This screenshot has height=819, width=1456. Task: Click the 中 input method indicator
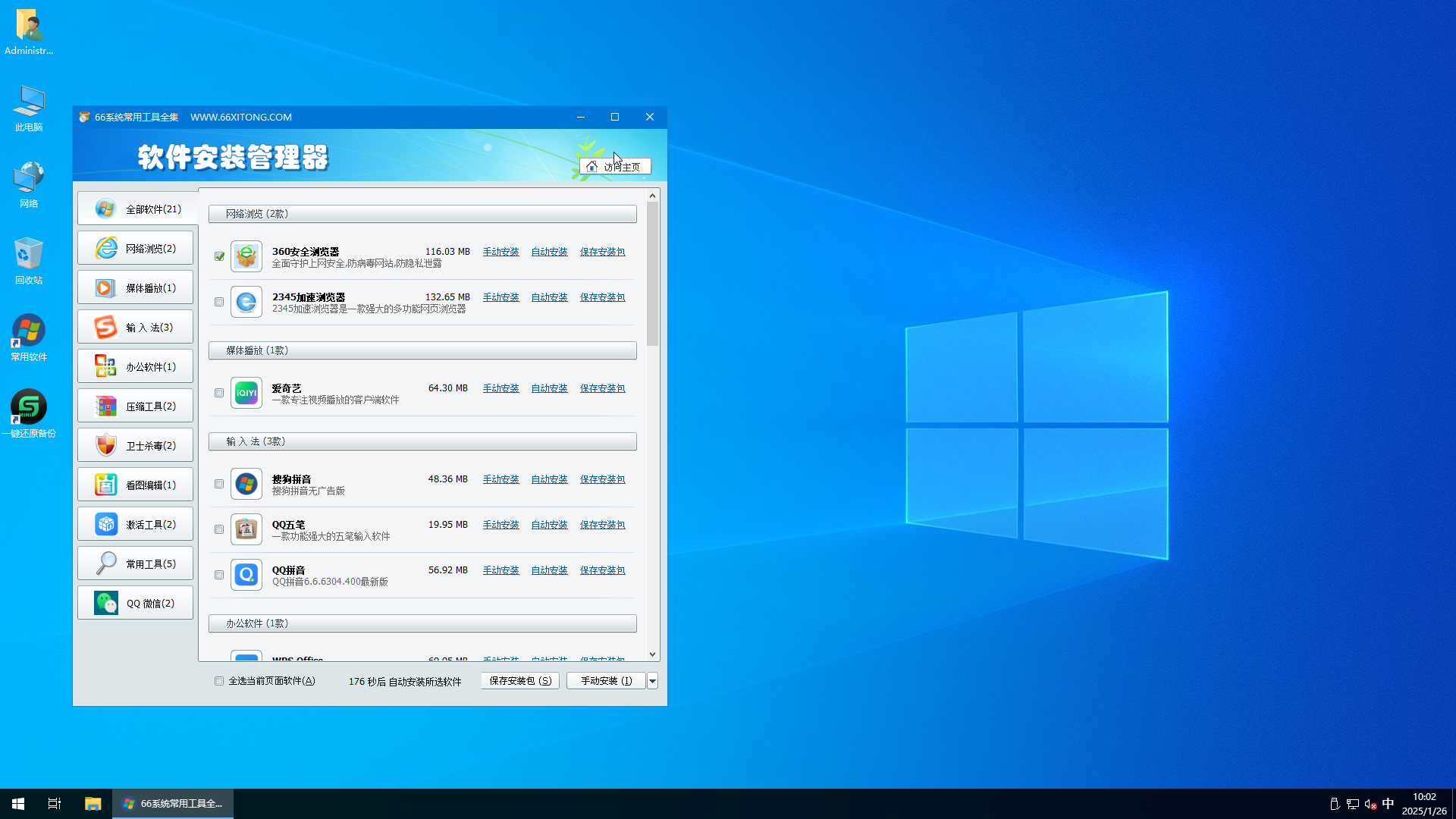tap(1389, 804)
